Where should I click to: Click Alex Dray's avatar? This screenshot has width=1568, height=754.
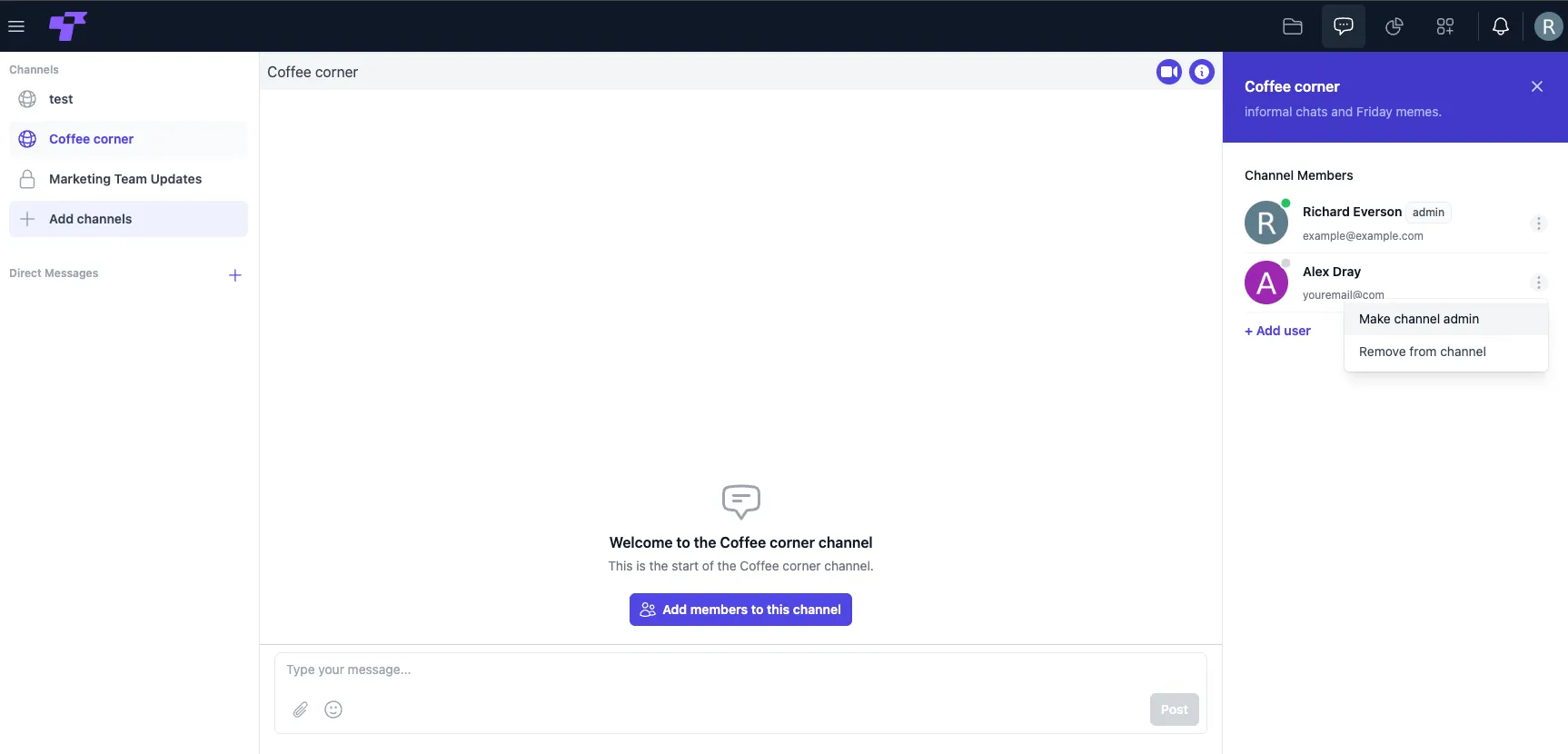1266,283
